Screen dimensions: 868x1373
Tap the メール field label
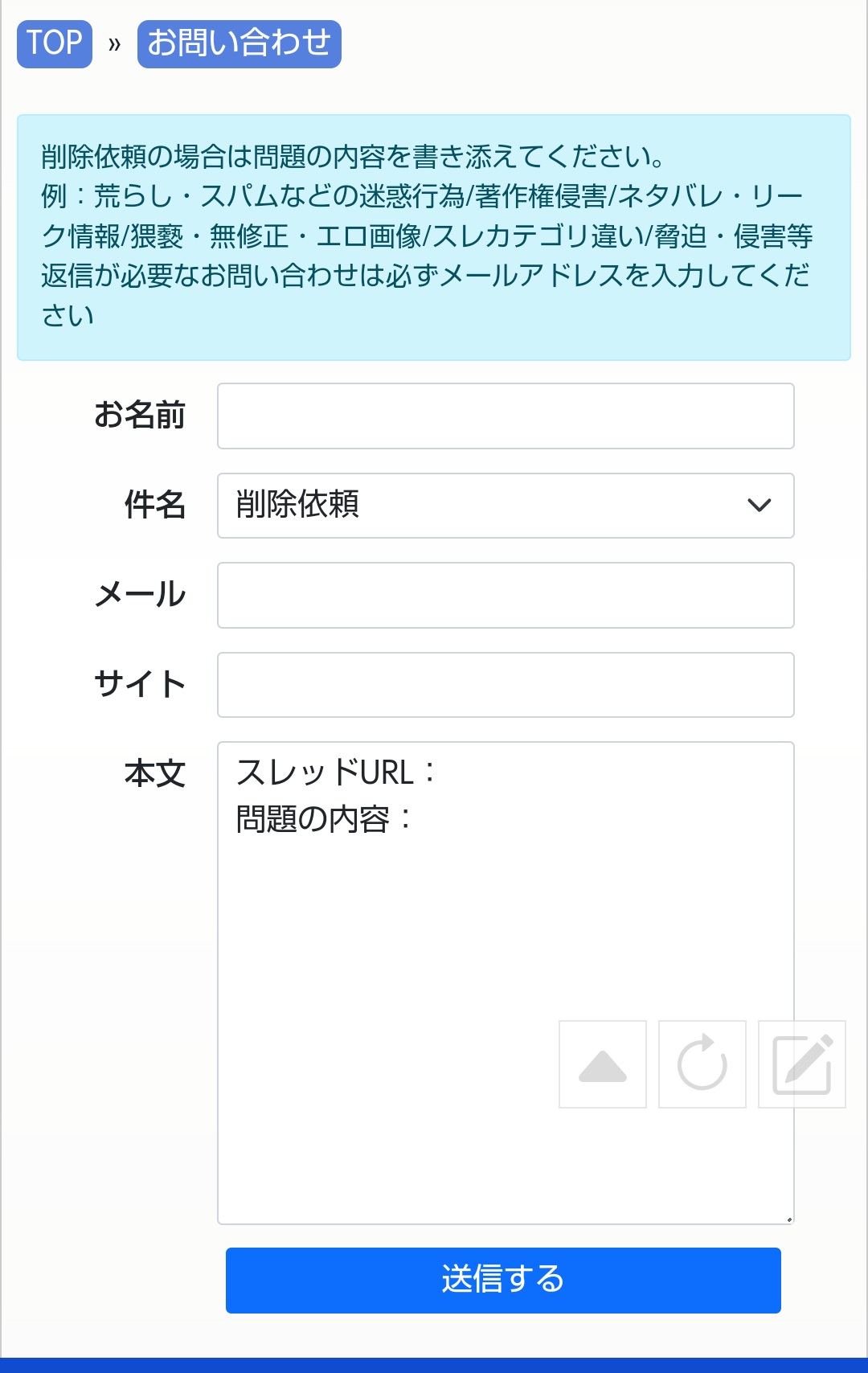pos(140,595)
